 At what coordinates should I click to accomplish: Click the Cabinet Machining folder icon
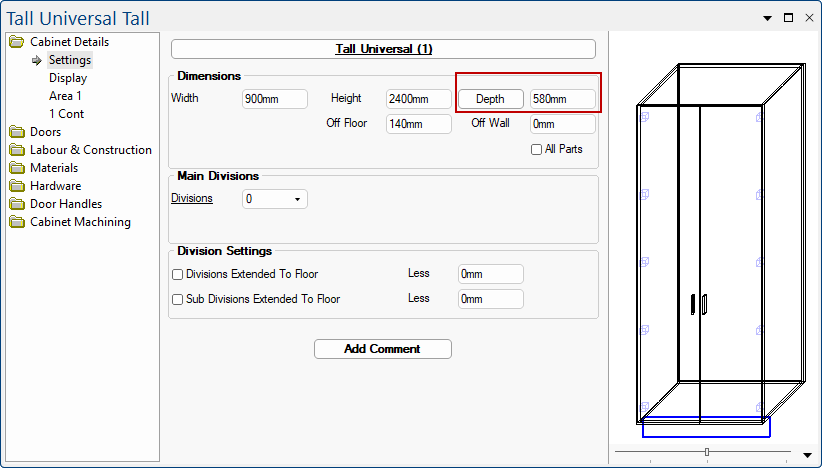point(16,222)
